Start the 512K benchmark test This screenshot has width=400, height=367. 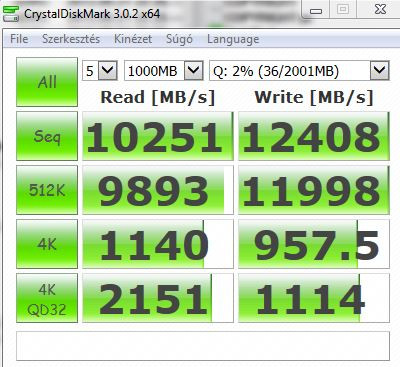47,190
